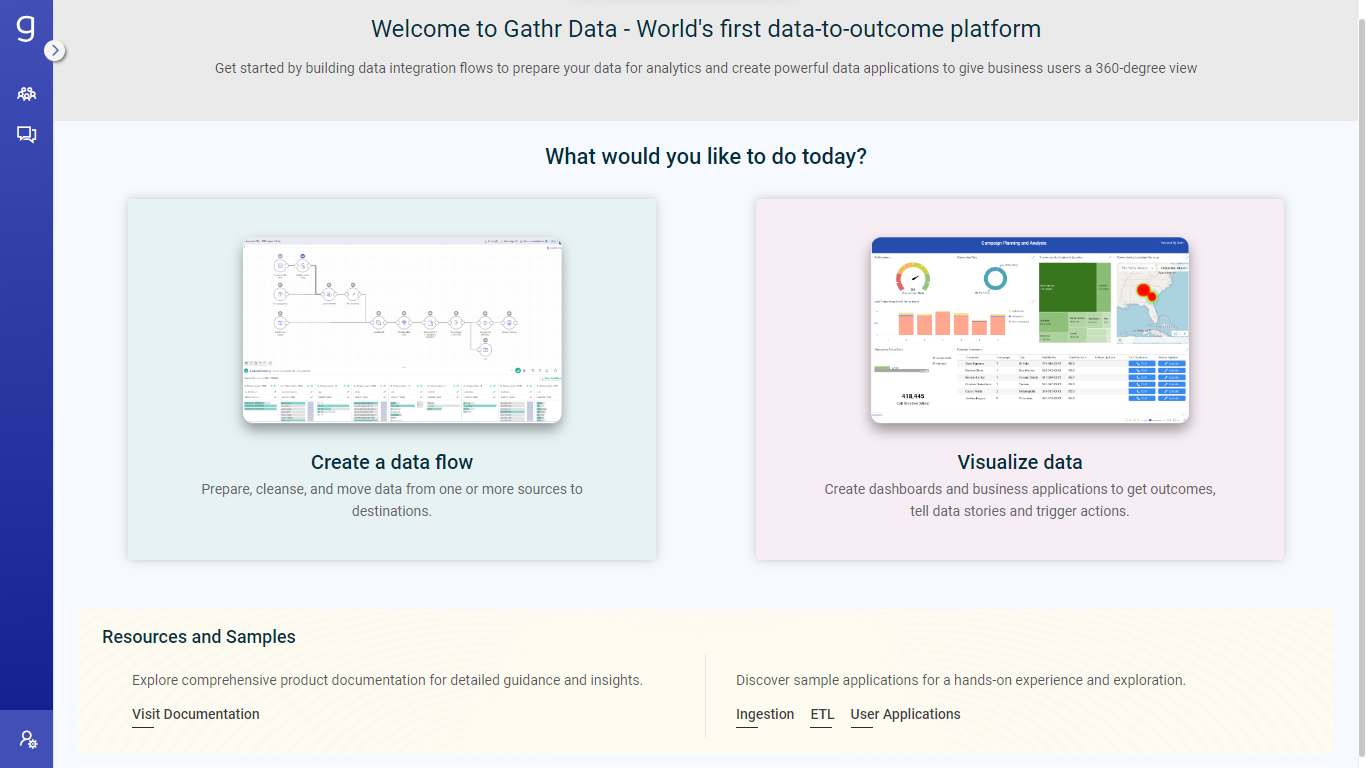Click the data flow pipeline preview thumbnail
1366x768 pixels.
click(402, 330)
